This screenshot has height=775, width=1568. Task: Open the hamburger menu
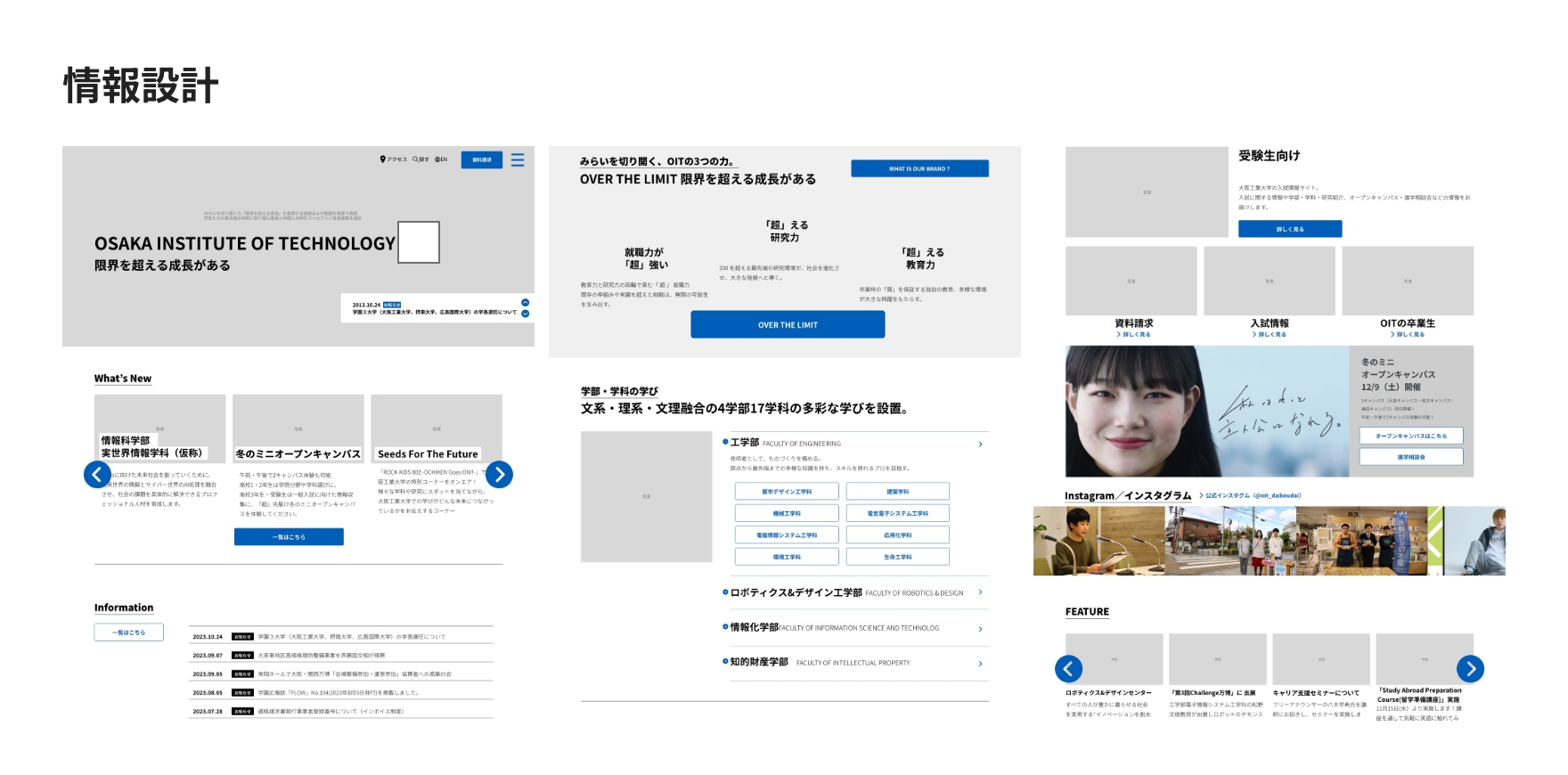pos(518,159)
